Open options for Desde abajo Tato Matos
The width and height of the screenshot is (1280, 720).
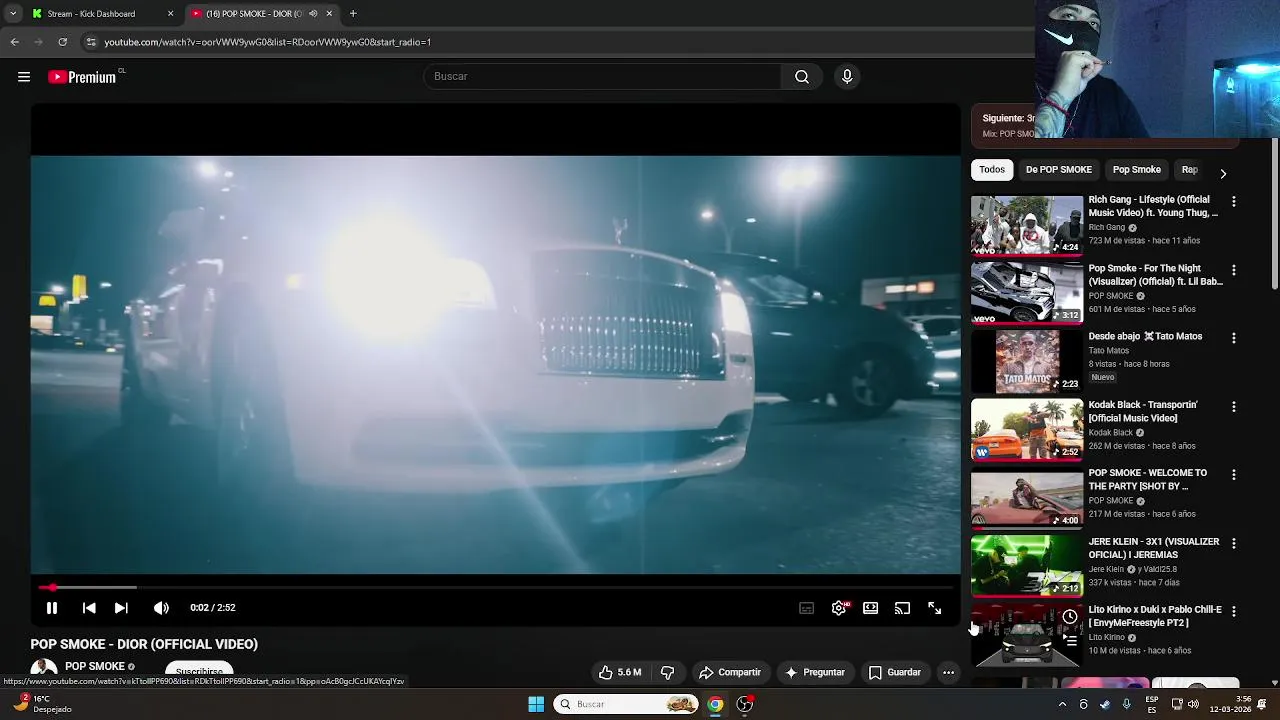[x=1234, y=339]
